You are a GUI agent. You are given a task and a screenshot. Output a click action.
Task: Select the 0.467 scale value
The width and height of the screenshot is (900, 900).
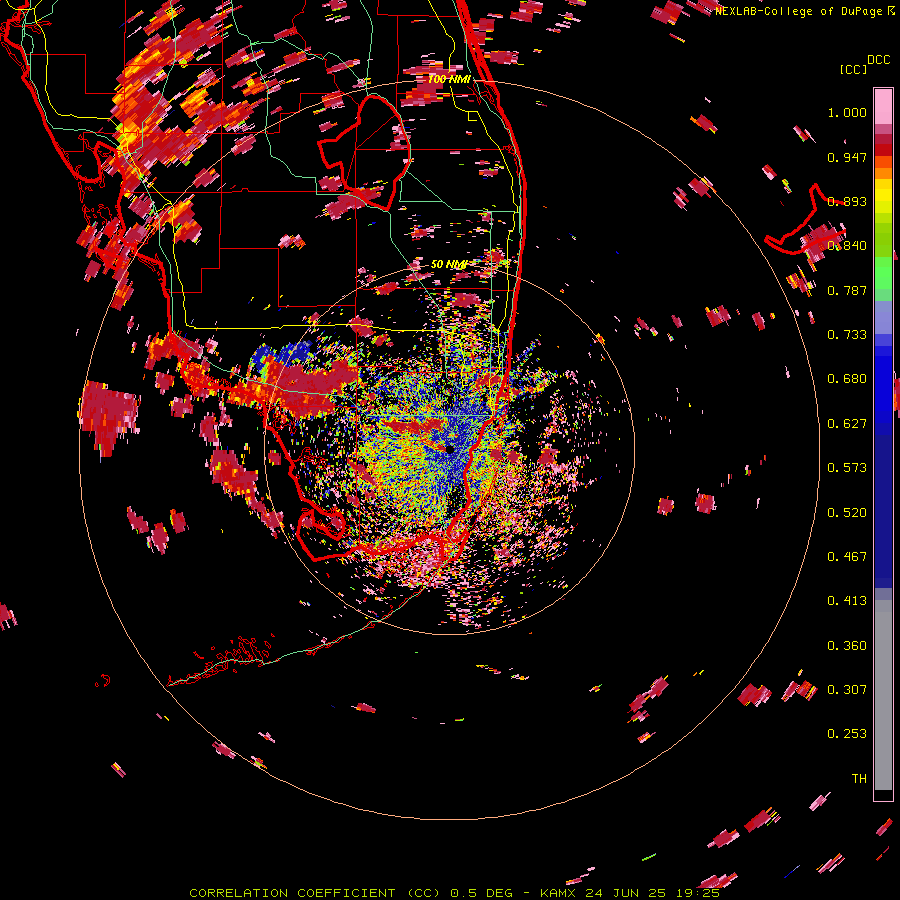[x=847, y=557]
